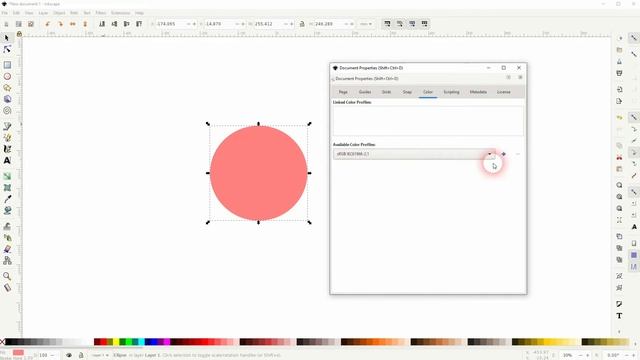Image resolution: width=640 pixels, height=360 pixels.
Task: Increase Y position value
Action: (x=243, y=24)
